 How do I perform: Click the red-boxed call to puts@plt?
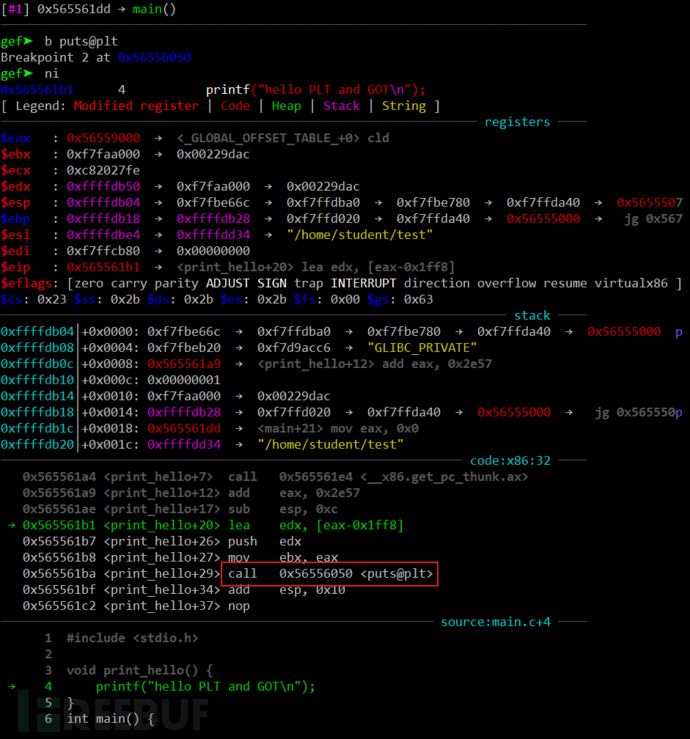pyautogui.click(x=330, y=574)
